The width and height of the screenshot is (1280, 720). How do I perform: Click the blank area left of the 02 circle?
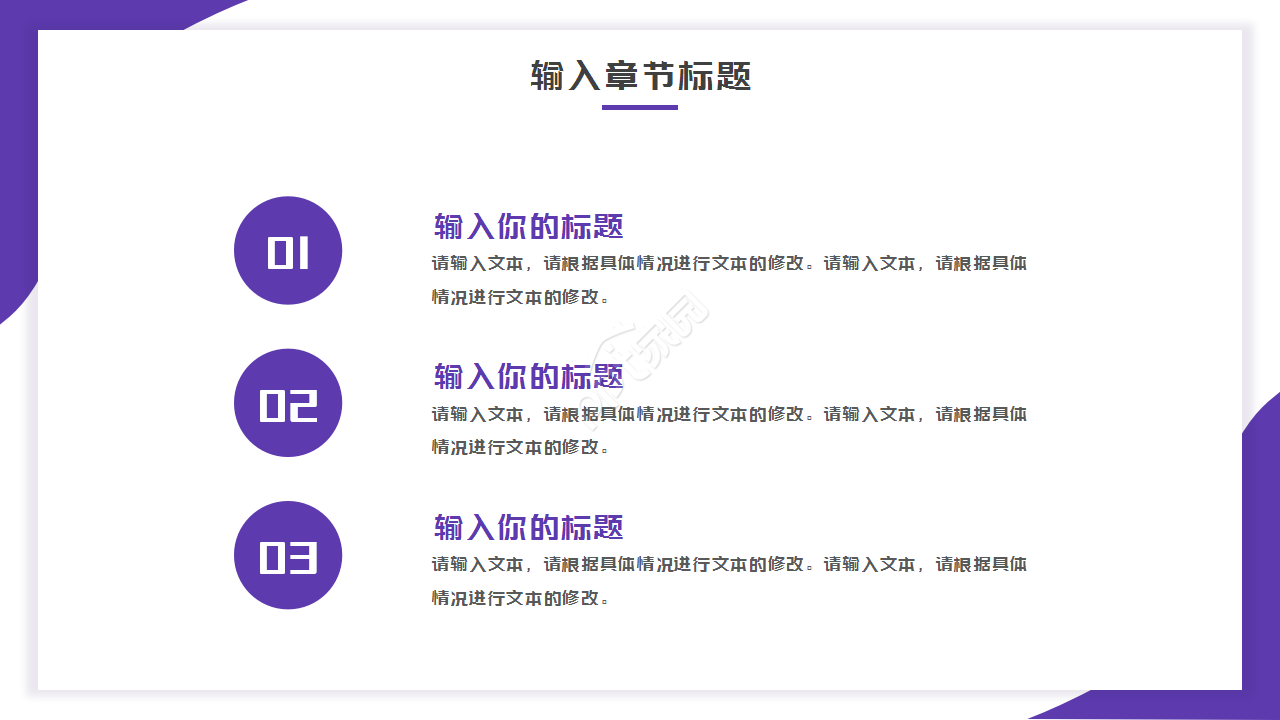coord(130,403)
